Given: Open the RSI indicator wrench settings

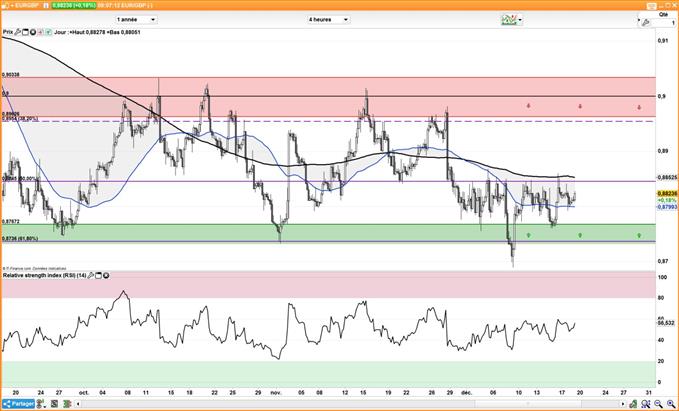Looking at the screenshot, I should tap(91, 275).
